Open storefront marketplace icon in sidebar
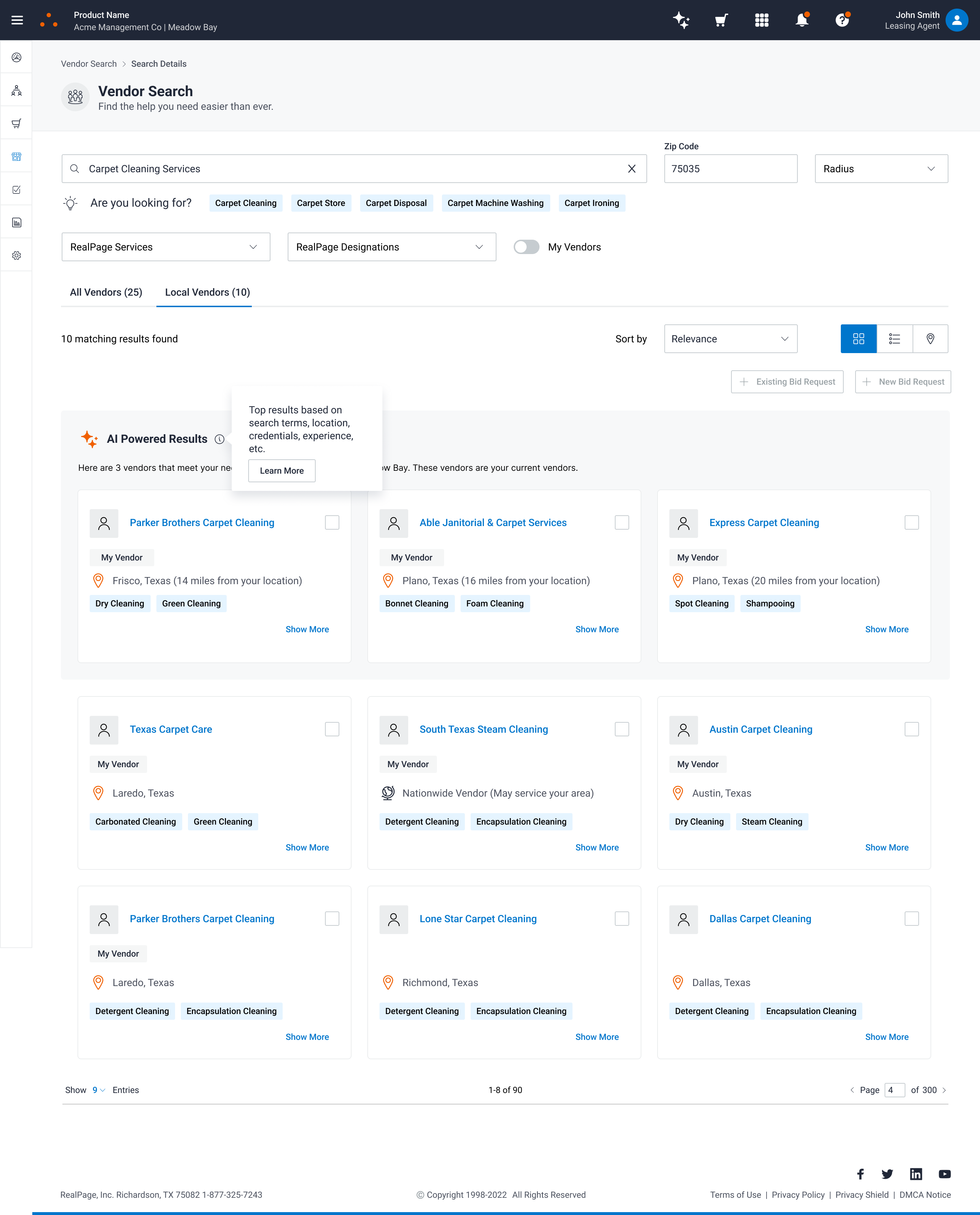 tap(17, 156)
